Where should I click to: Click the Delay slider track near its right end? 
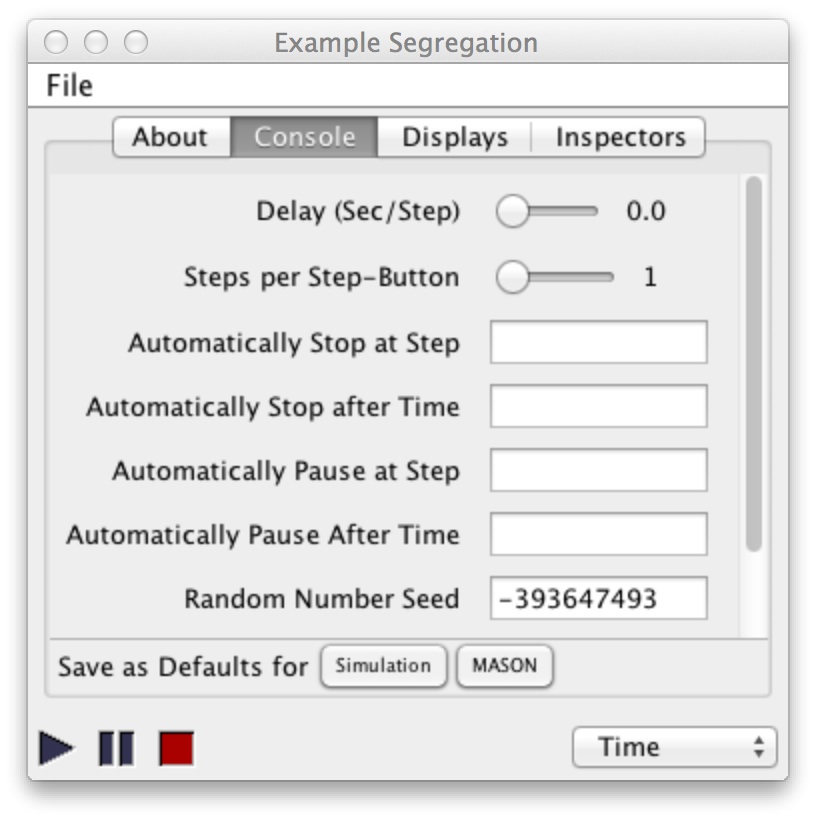586,211
